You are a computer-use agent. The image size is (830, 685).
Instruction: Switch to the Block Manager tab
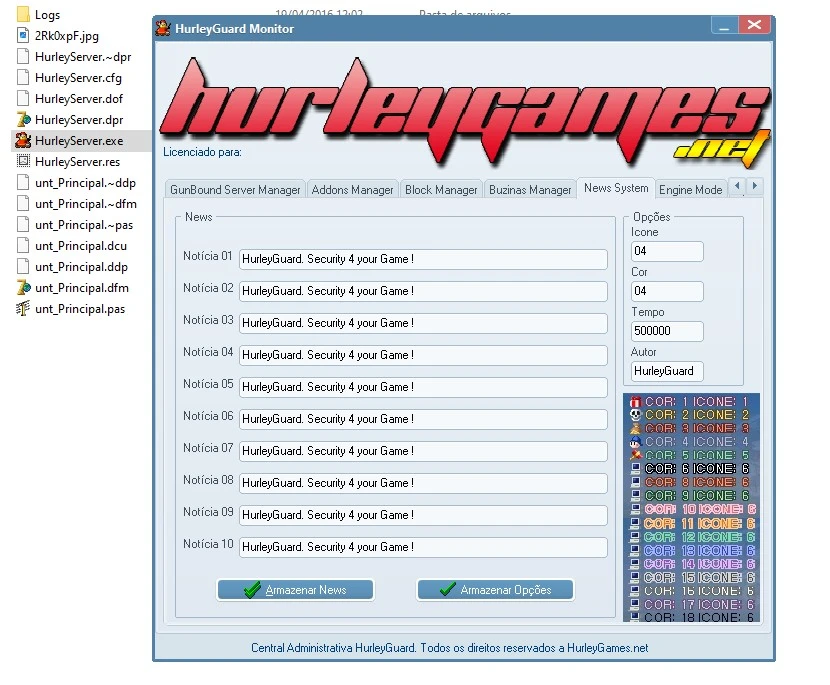click(x=441, y=190)
